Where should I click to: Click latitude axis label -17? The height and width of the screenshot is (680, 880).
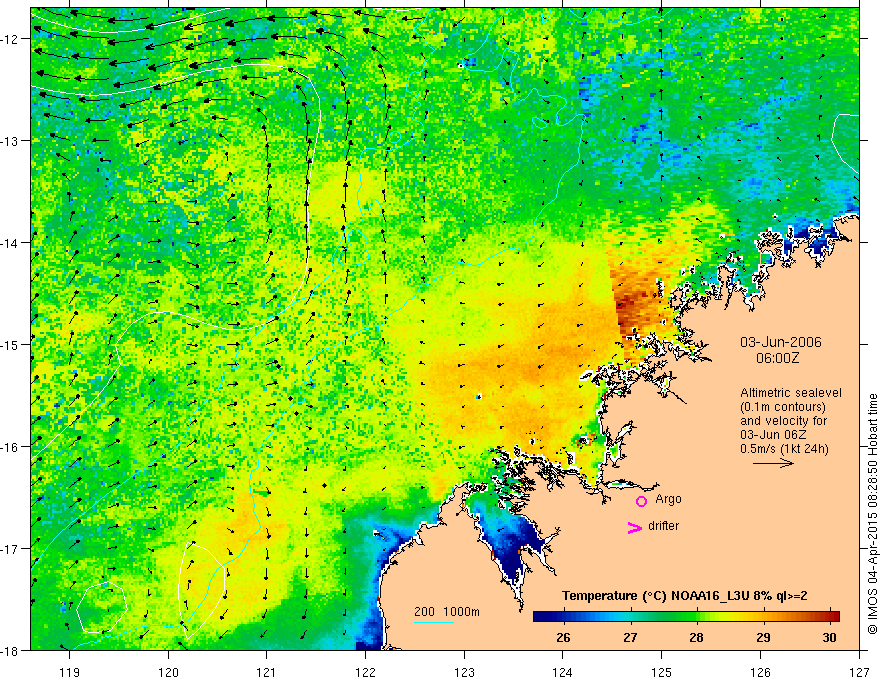click(x=10, y=548)
